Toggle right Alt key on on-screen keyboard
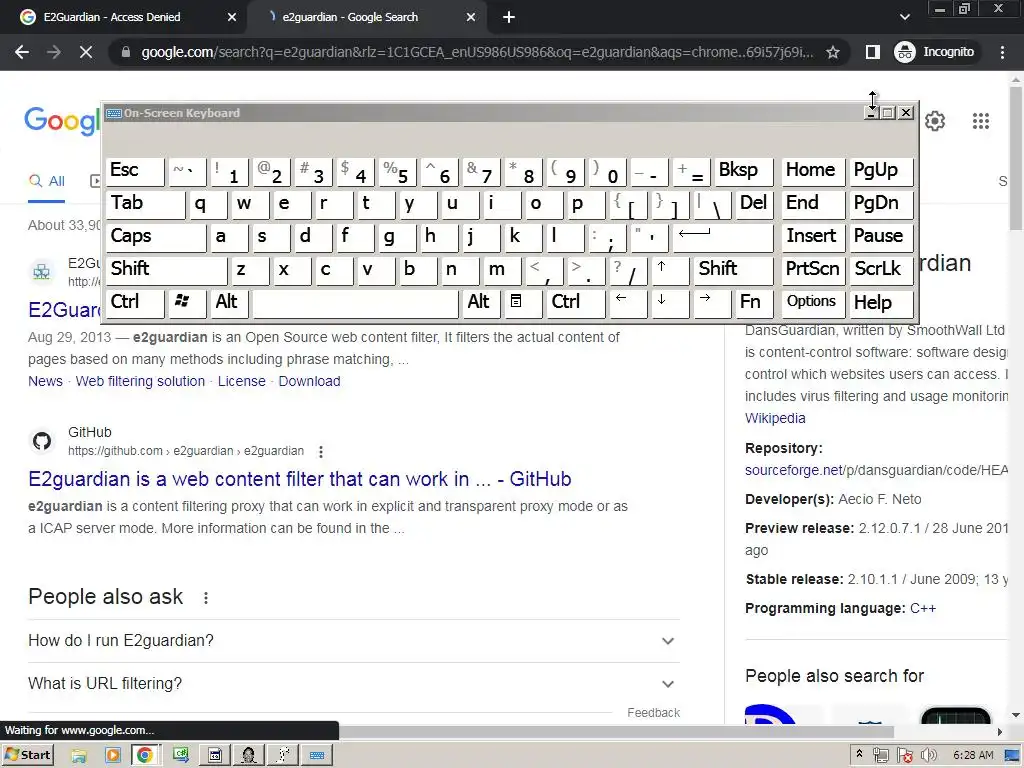Viewport: 1024px width, 768px height. tap(481, 302)
